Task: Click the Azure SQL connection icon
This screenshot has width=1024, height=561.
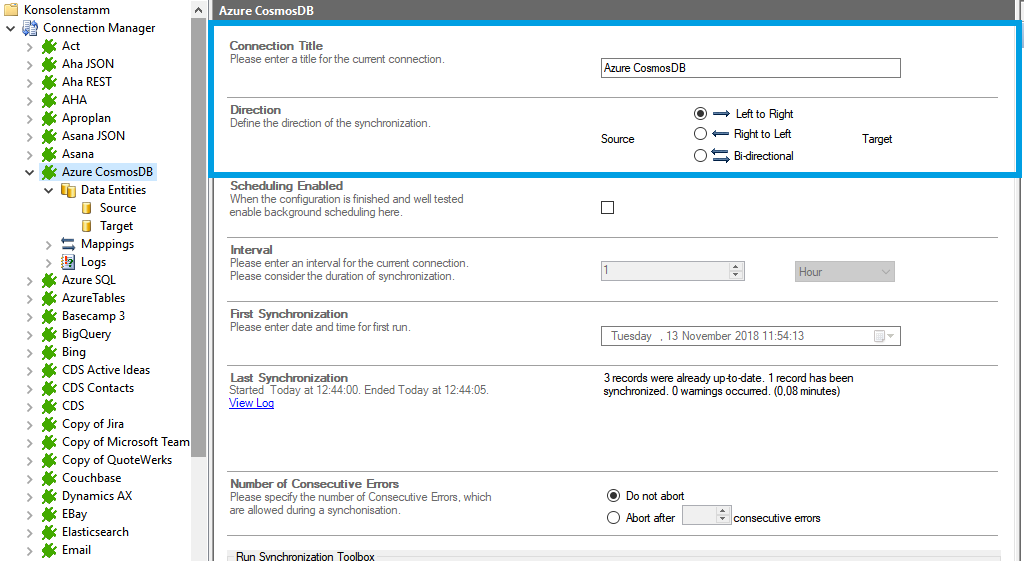Action: pos(49,280)
